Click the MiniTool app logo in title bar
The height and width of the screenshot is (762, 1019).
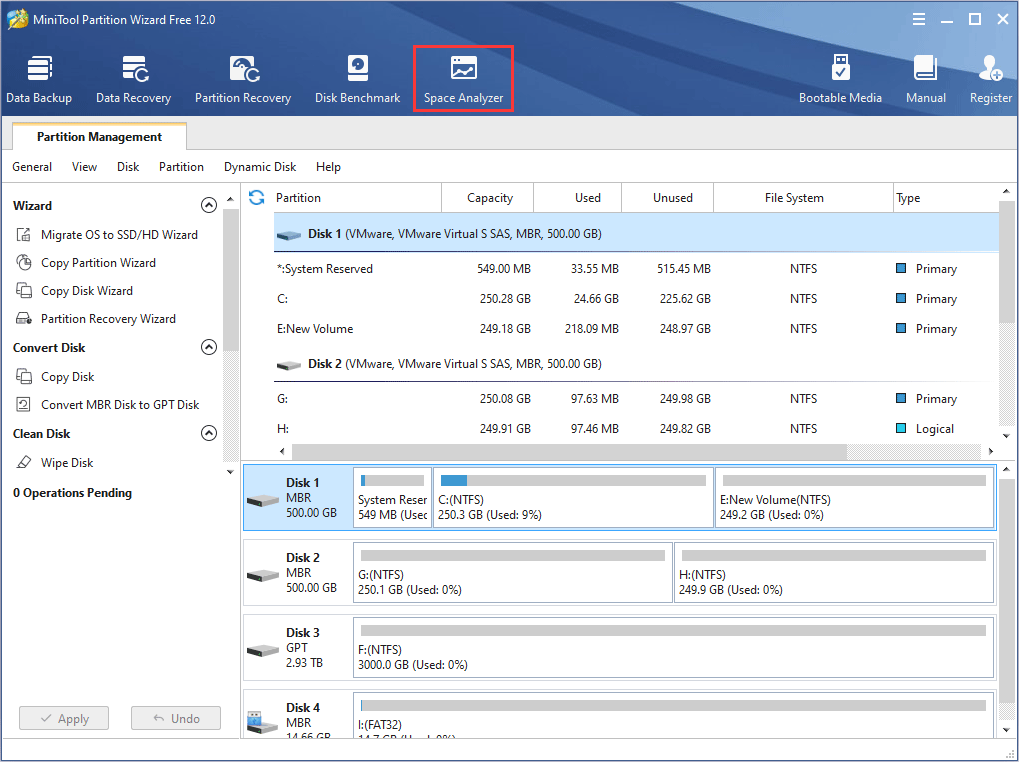[x=18, y=19]
